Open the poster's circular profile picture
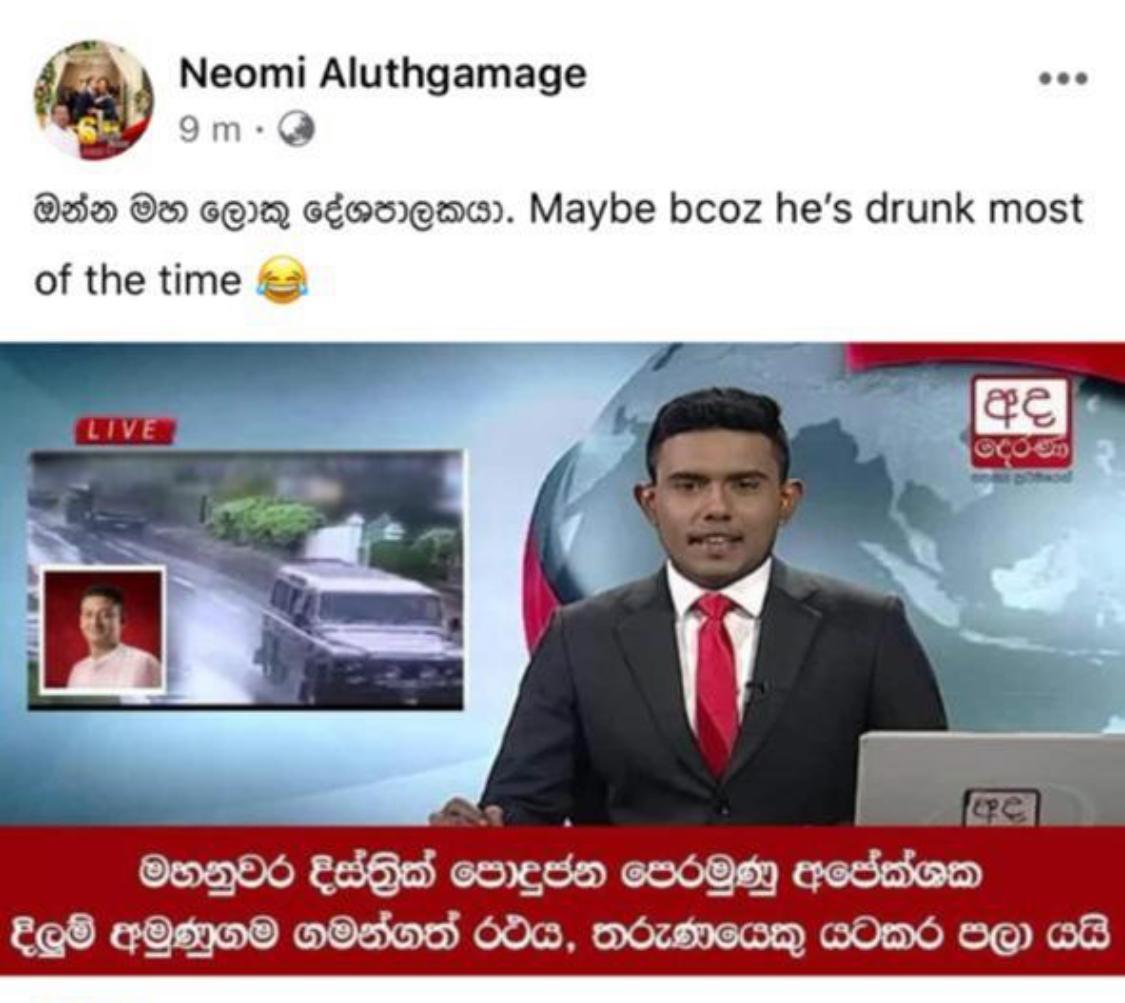Viewport: 1125px width, 1003px height. [x=93, y=100]
